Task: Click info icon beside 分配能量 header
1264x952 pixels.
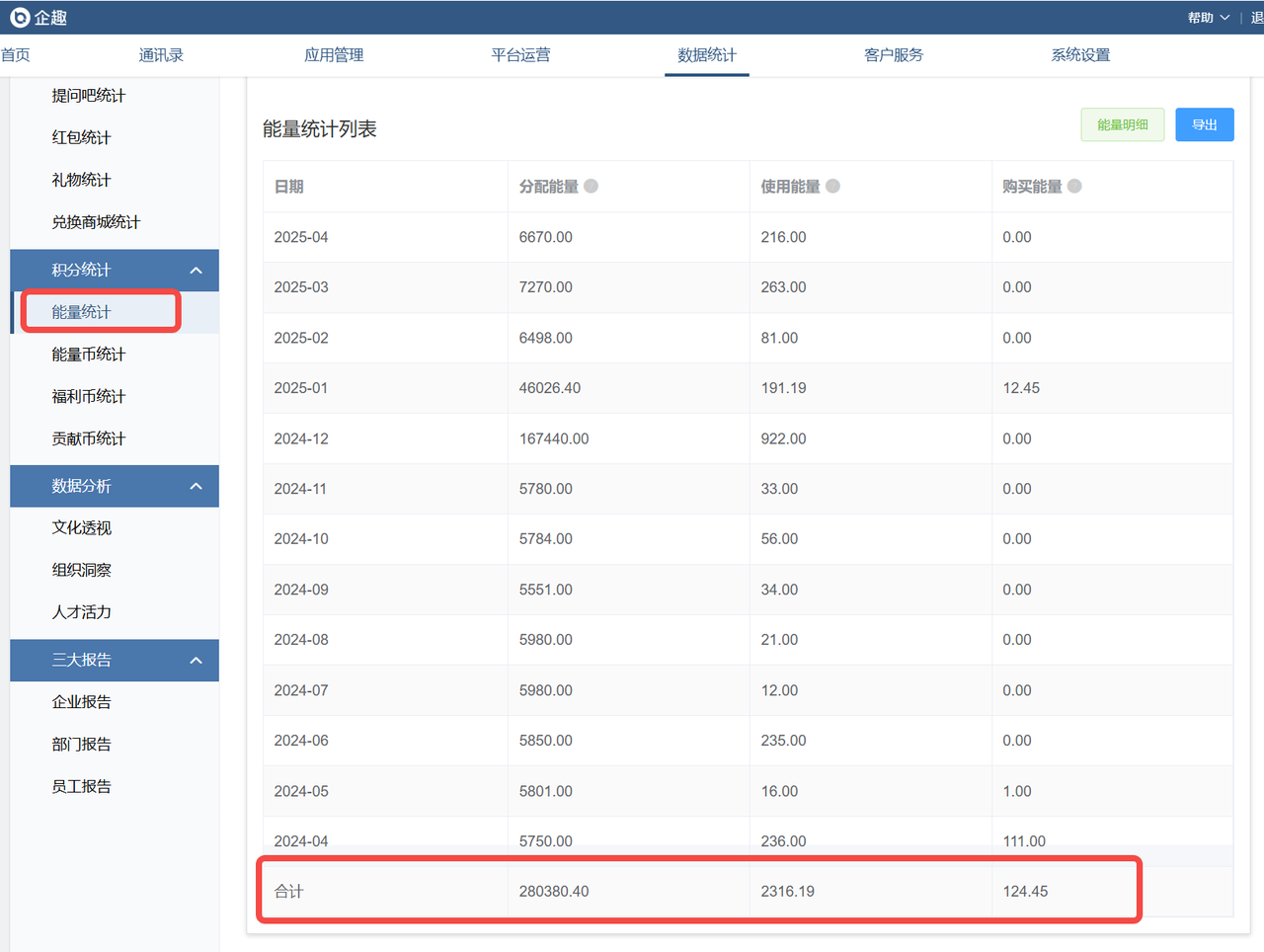Action: coord(591,186)
